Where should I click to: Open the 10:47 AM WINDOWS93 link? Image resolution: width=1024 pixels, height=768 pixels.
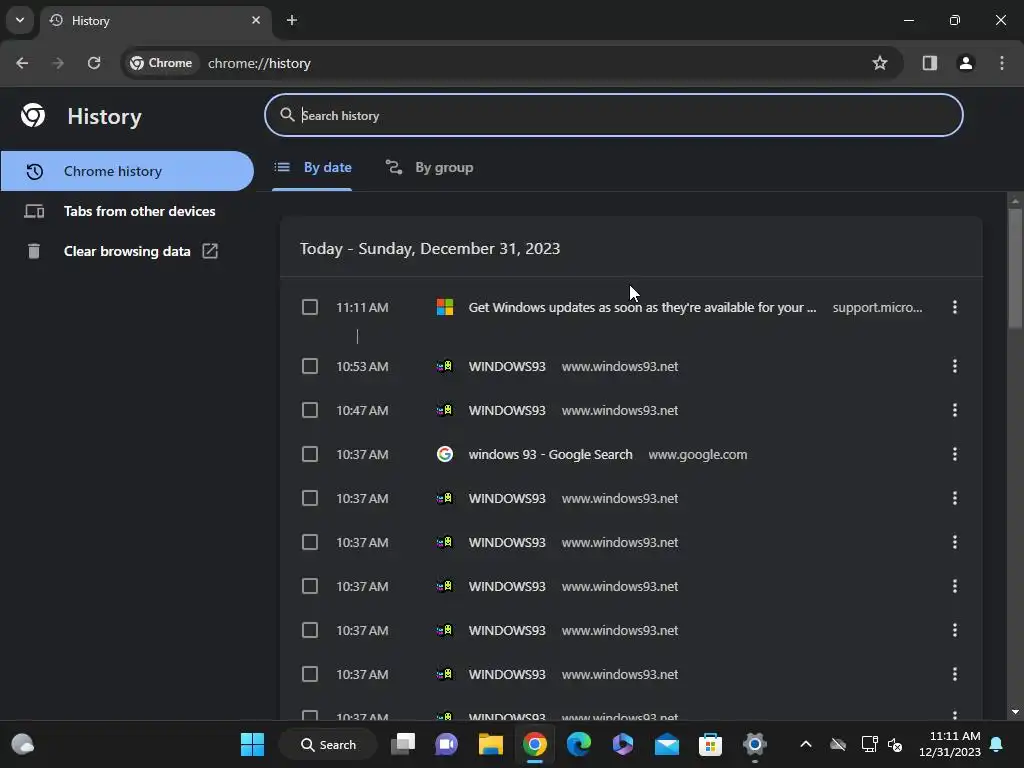[507, 410]
